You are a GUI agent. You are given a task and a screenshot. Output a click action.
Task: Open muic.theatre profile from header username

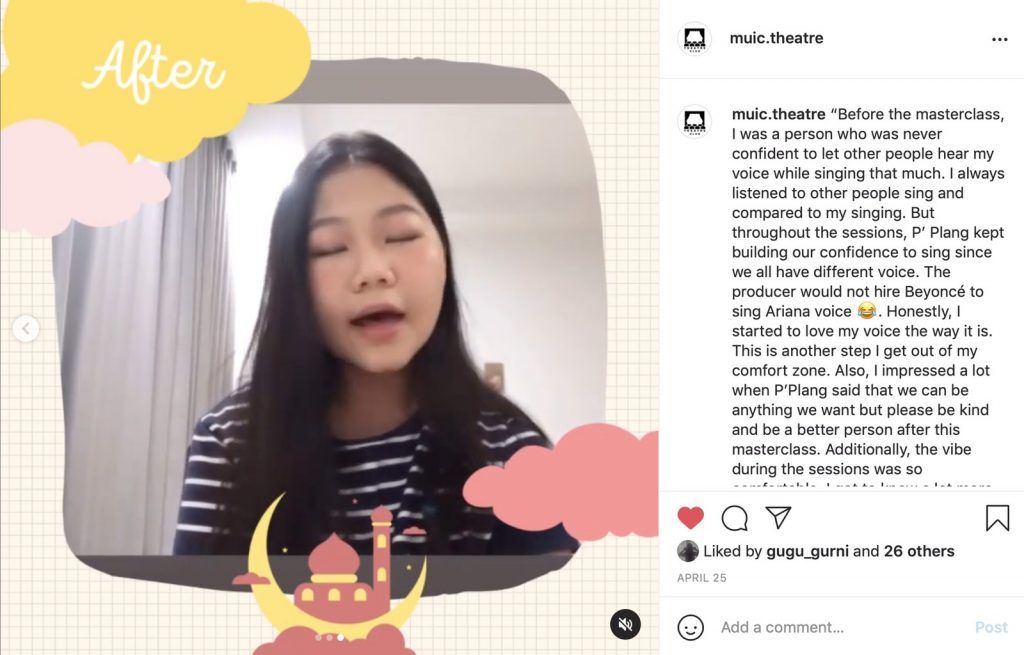[776, 38]
